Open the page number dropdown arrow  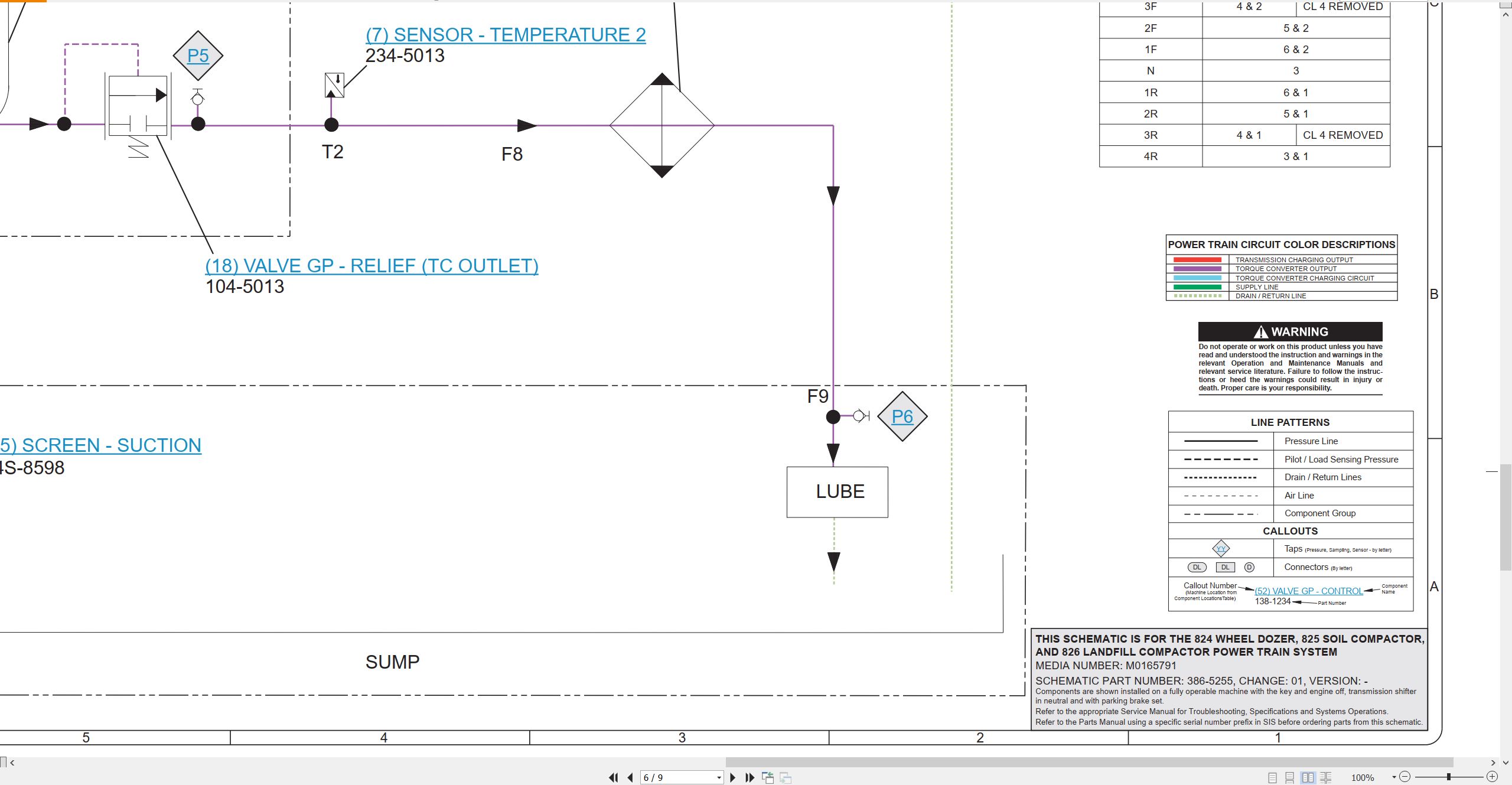click(718, 777)
